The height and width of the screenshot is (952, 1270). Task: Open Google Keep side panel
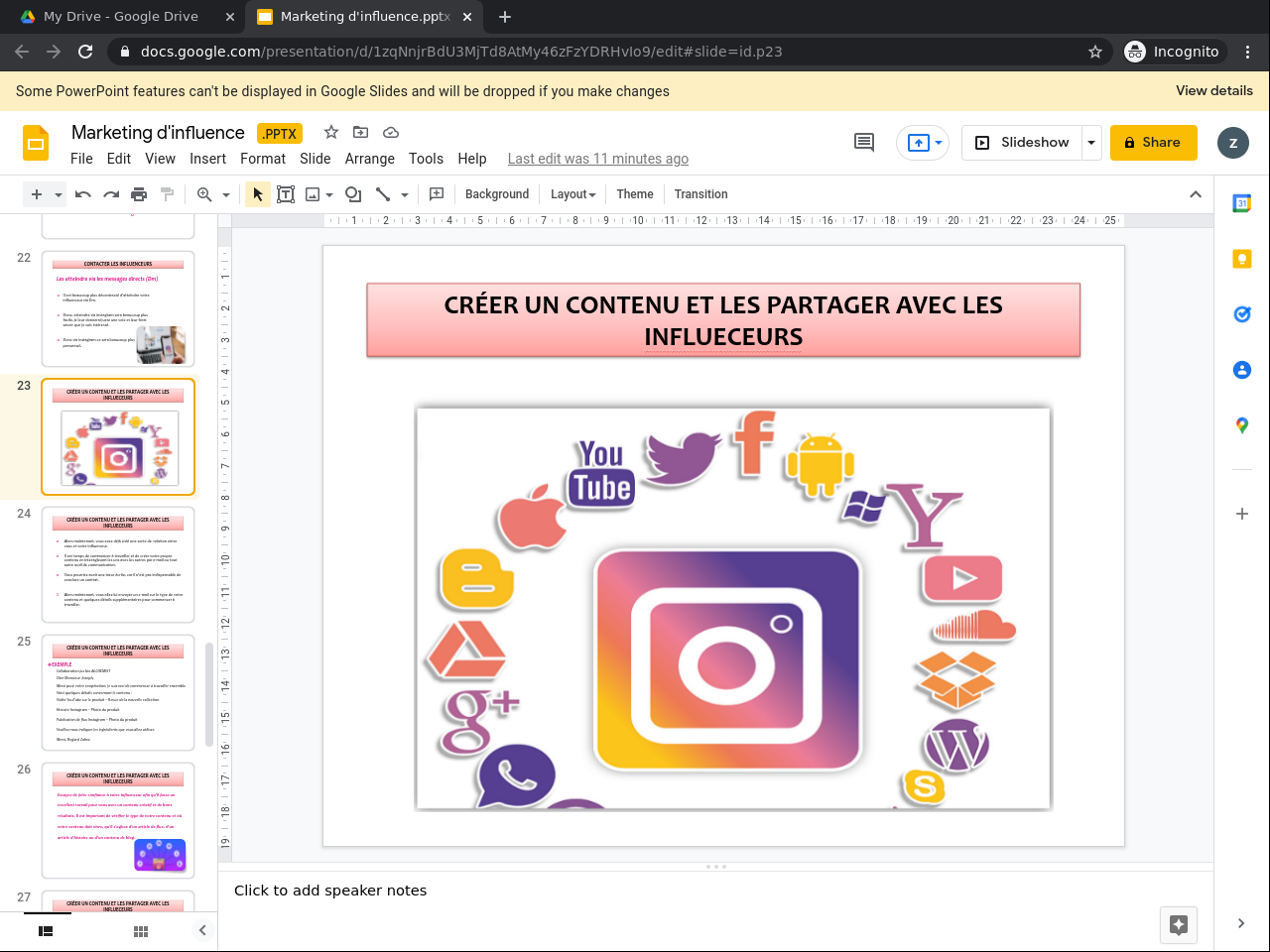1242,259
